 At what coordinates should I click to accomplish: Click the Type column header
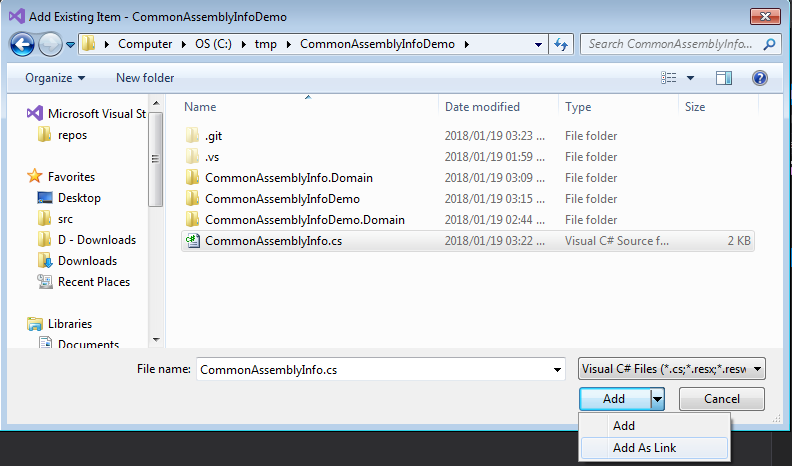click(578, 107)
